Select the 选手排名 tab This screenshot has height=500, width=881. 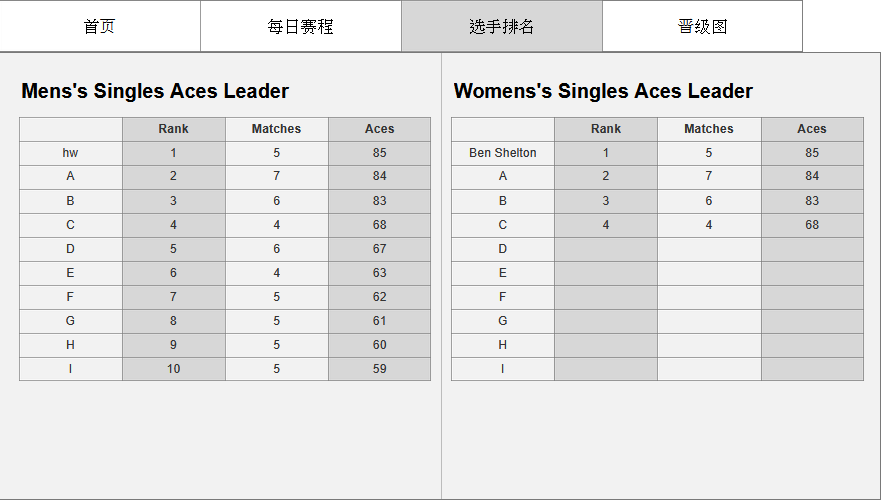tap(502, 27)
